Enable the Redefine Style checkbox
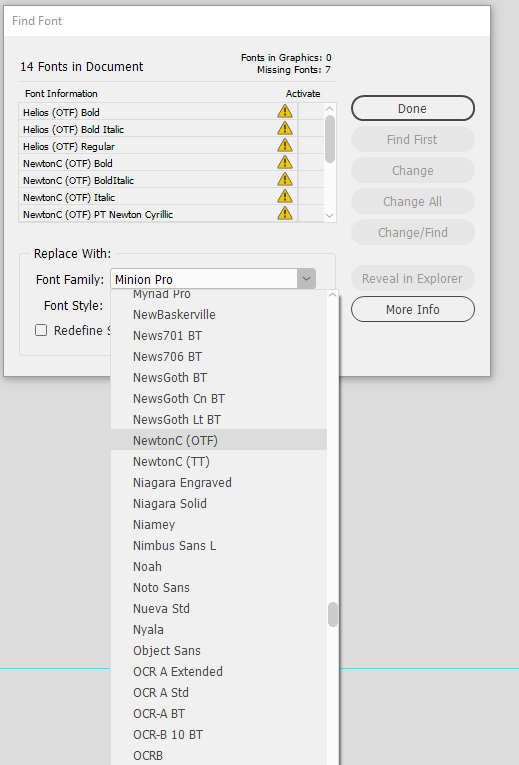Viewport: 519px width, 765px height. pyautogui.click(x=41, y=330)
